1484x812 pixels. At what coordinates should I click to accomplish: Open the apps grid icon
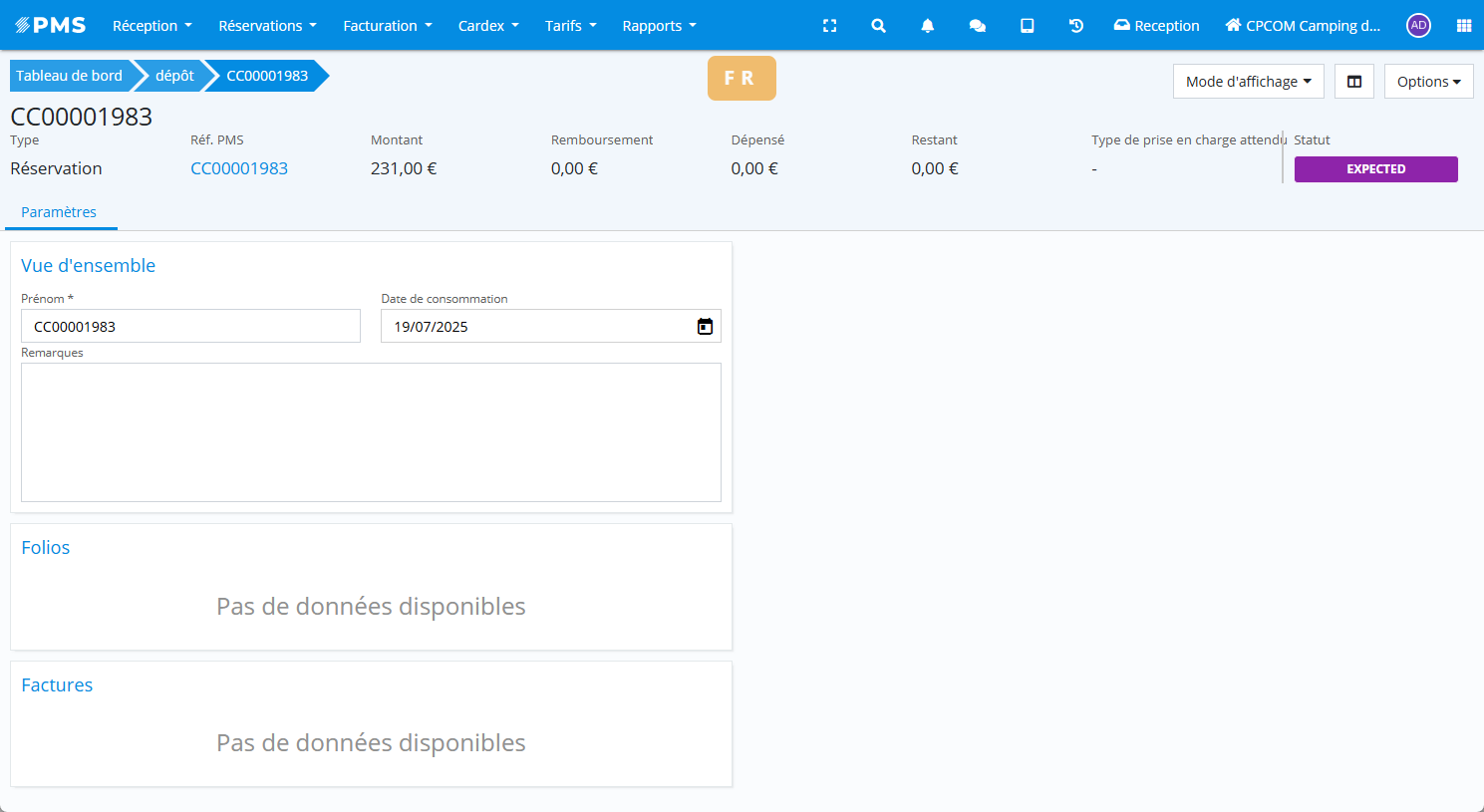(1463, 26)
